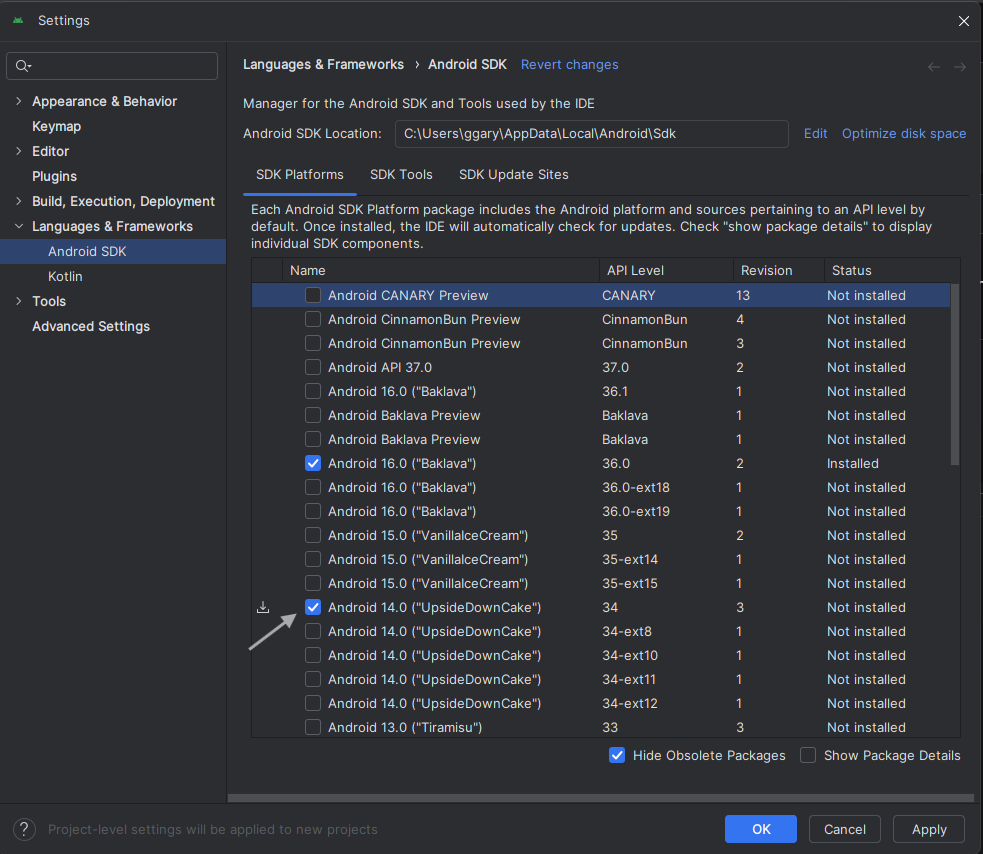Check Android CinnamonBun Preview revision 4 checkbox
Image resolution: width=983 pixels, height=854 pixels.
(313, 319)
